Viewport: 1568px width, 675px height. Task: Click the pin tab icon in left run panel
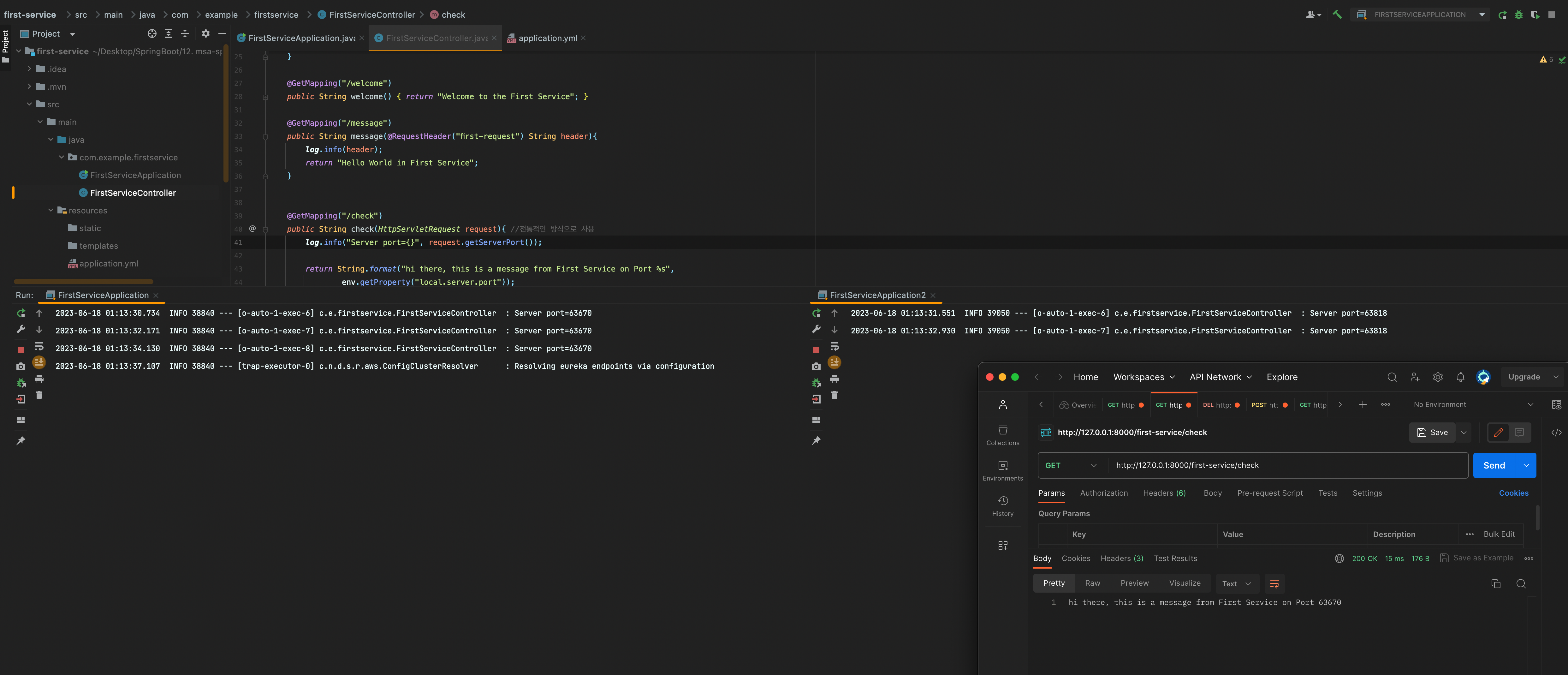click(x=21, y=441)
